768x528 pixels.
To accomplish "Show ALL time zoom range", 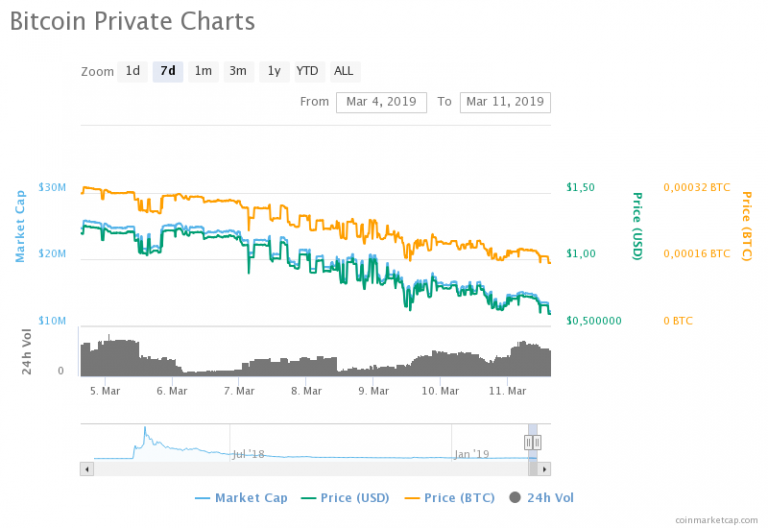I will [x=343, y=71].
